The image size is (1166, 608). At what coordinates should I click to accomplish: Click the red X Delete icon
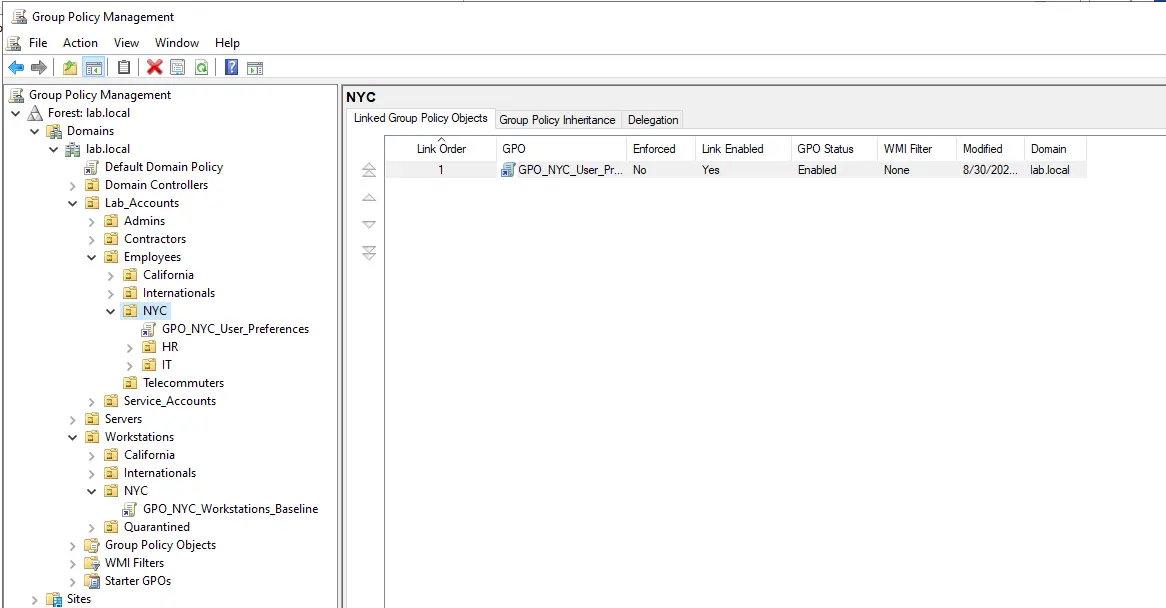point(155,68)
